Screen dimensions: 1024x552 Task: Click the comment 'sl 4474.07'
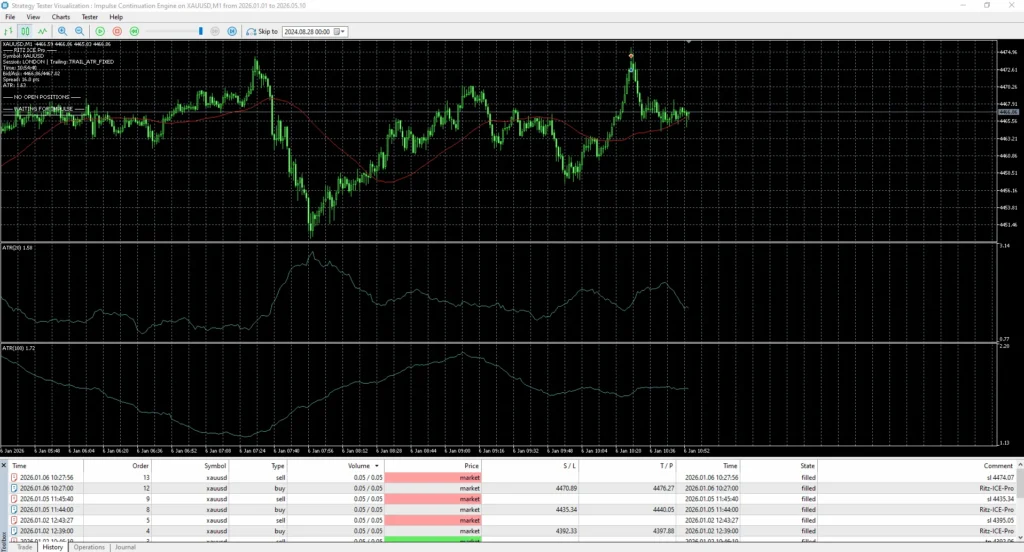(1000, 478)
